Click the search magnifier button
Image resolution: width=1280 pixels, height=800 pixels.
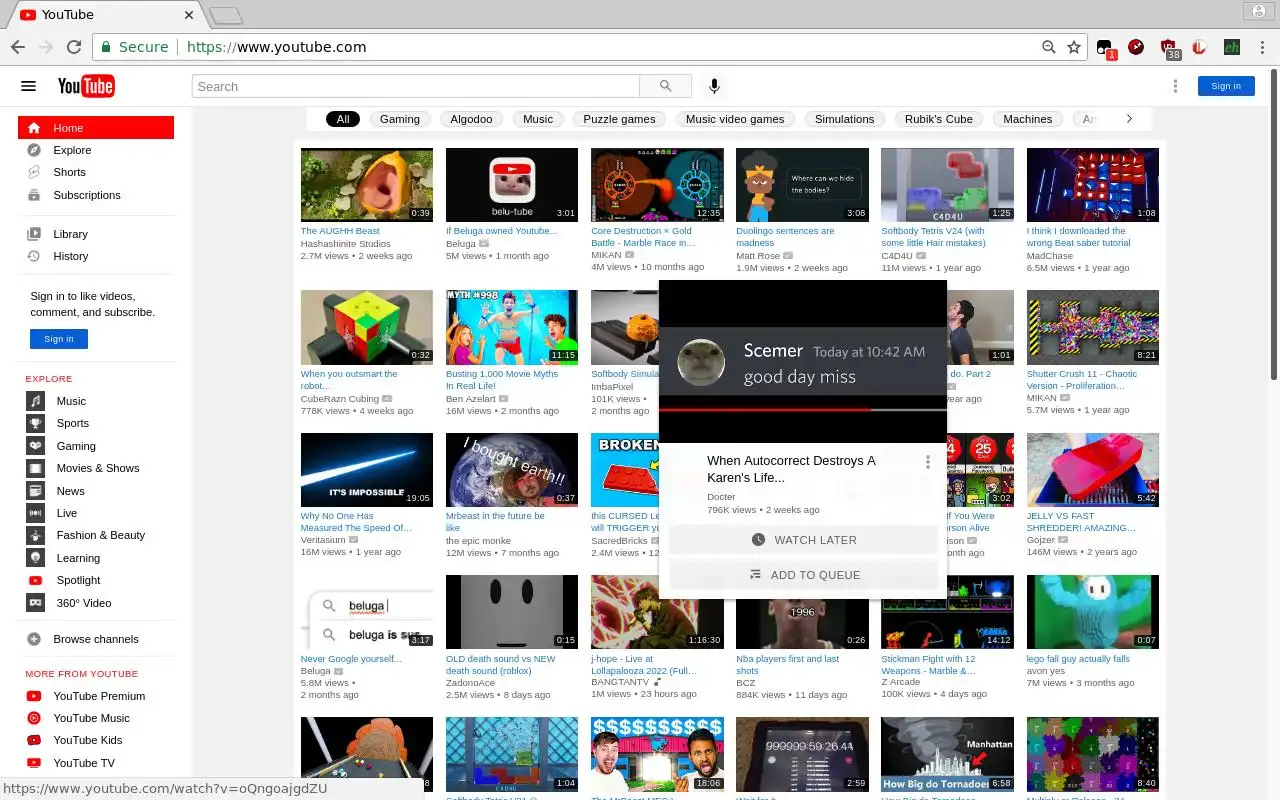point(665,86)
